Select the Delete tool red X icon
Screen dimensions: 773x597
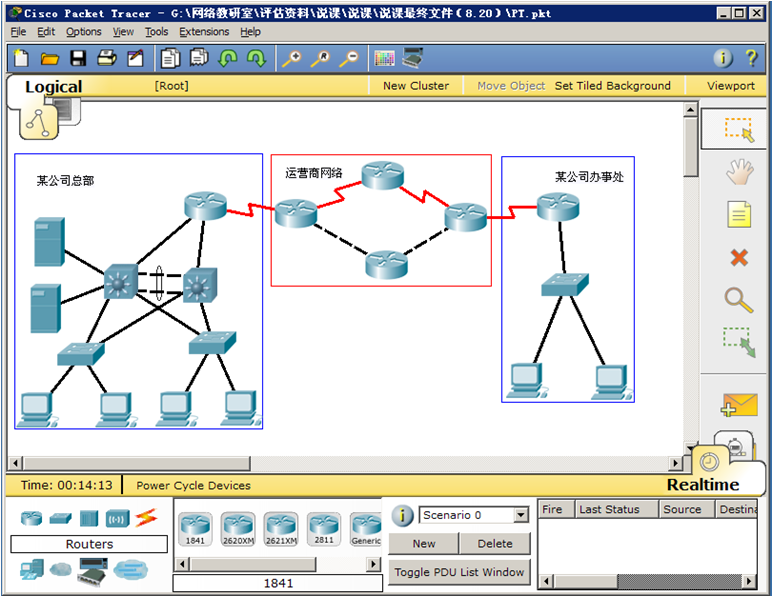click(739, 257)
